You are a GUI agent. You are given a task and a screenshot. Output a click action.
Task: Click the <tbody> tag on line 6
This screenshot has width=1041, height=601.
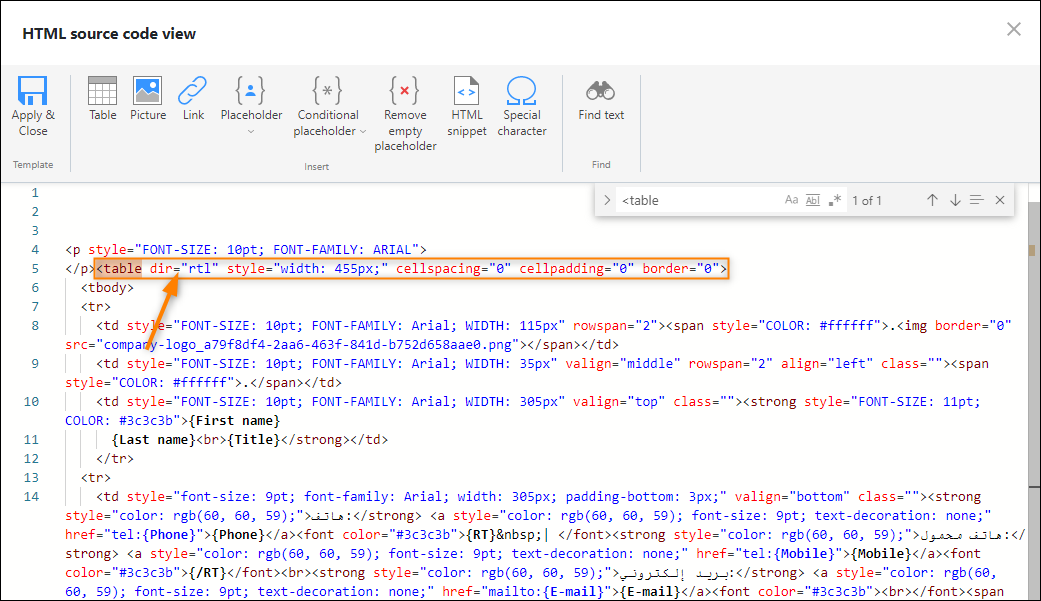click(108, 288)
